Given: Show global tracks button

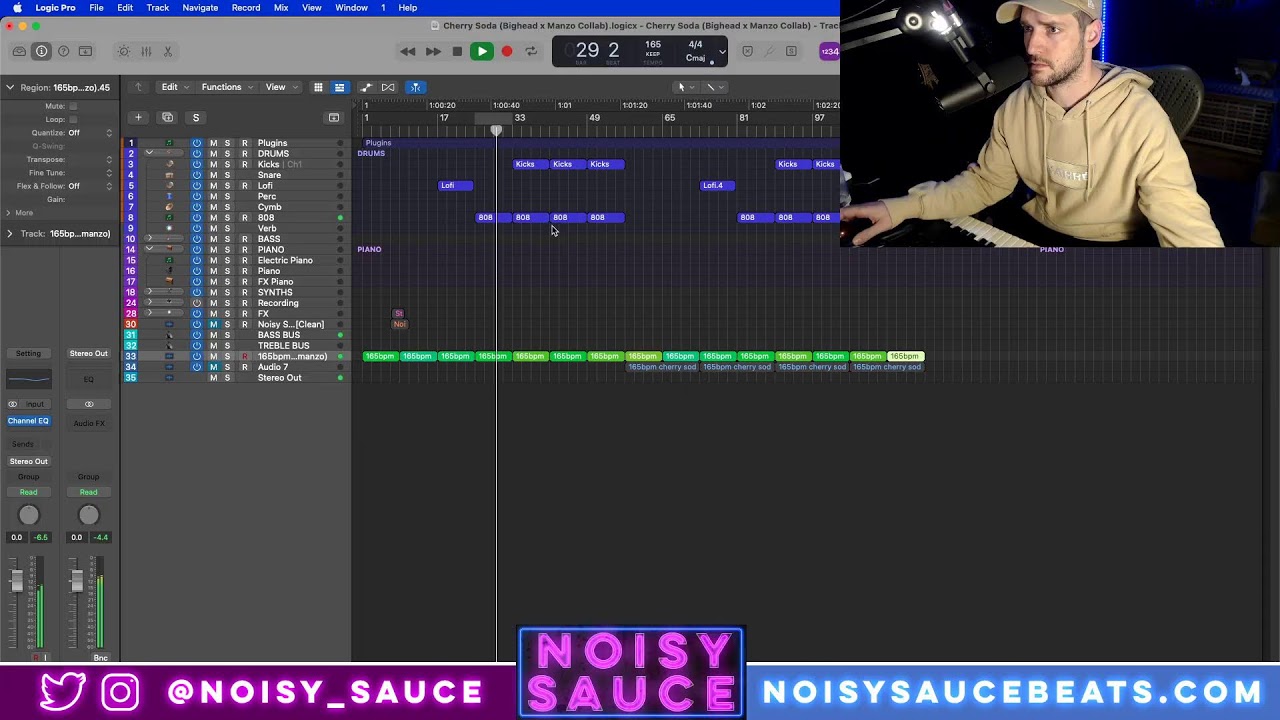Looking at the screenshot, I should [x=334, y=118].
